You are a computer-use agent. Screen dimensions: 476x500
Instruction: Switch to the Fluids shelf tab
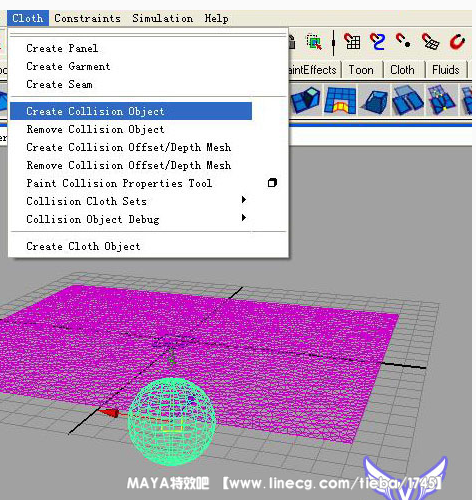(446, 70)
